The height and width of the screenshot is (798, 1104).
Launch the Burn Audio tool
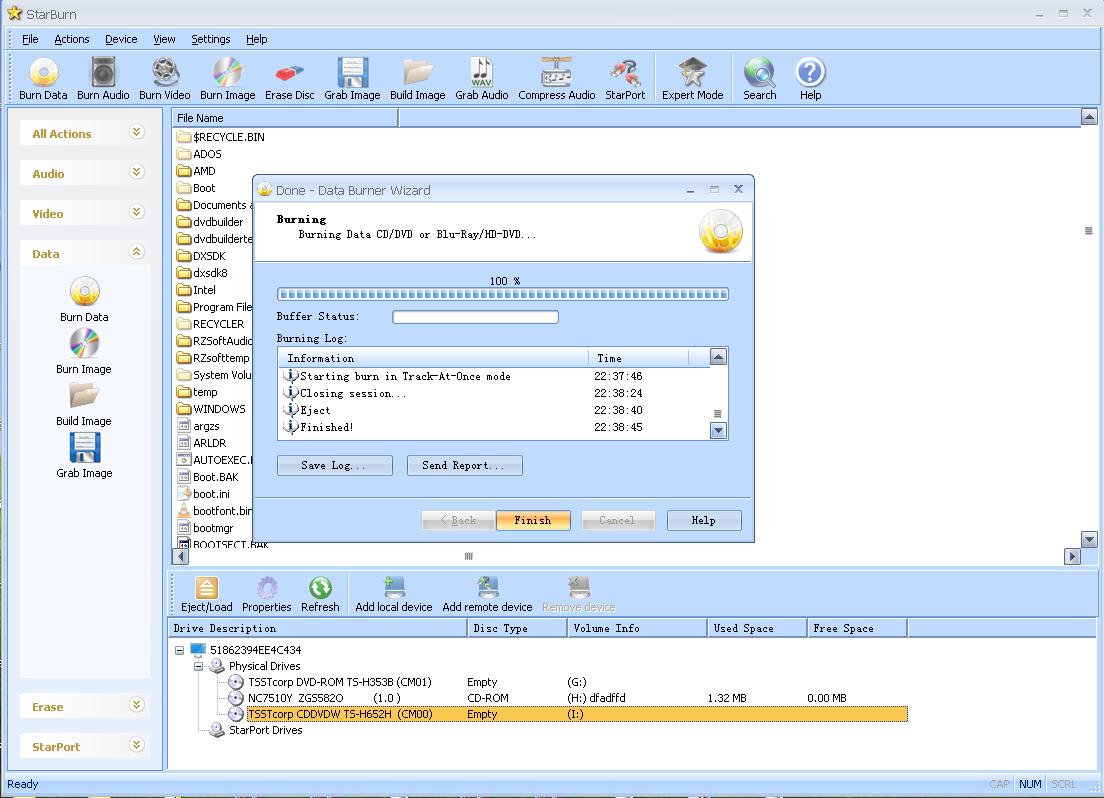click(x=103, y=79)
